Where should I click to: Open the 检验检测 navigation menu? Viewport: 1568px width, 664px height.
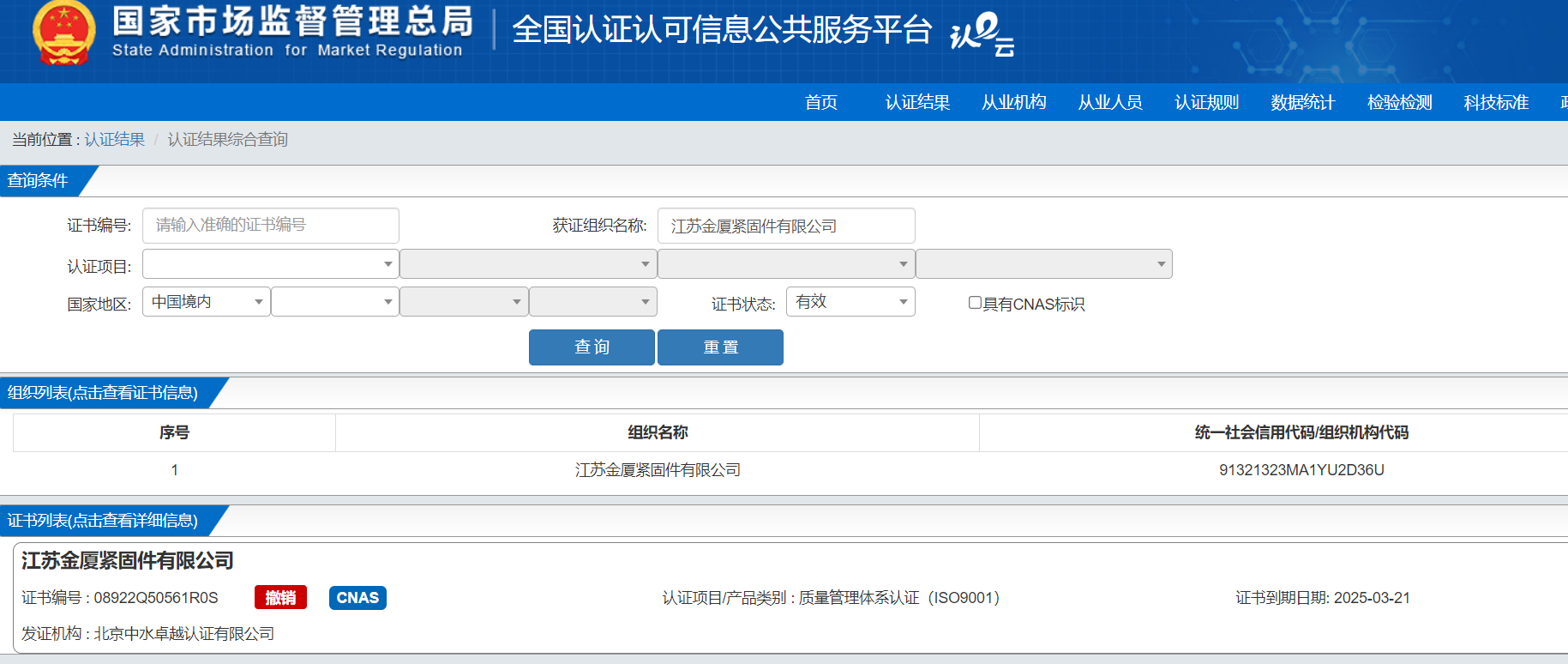pyautogui.click(x=1400, y=102)
